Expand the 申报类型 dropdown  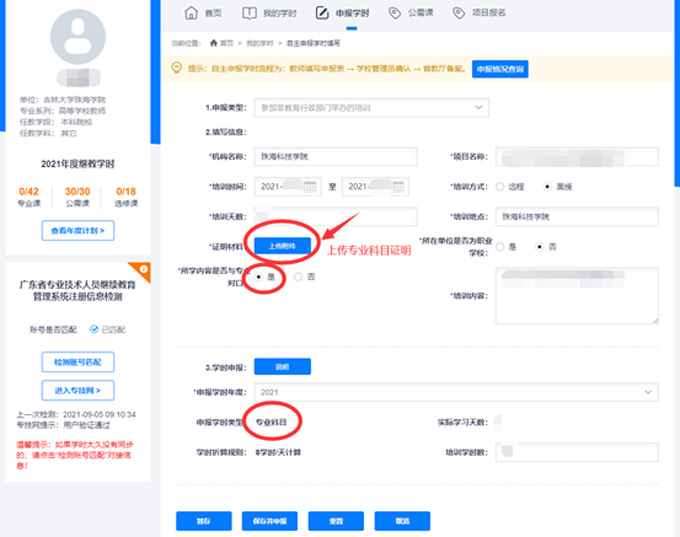point(479,106)
